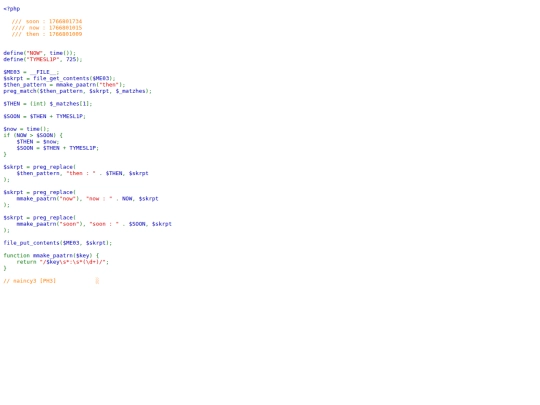The width and height of the screenshot is (540, 405).
Task: Click the mmake_paatrn("now") replacement line
Action: pyautogui.click(x=87, y=199)
